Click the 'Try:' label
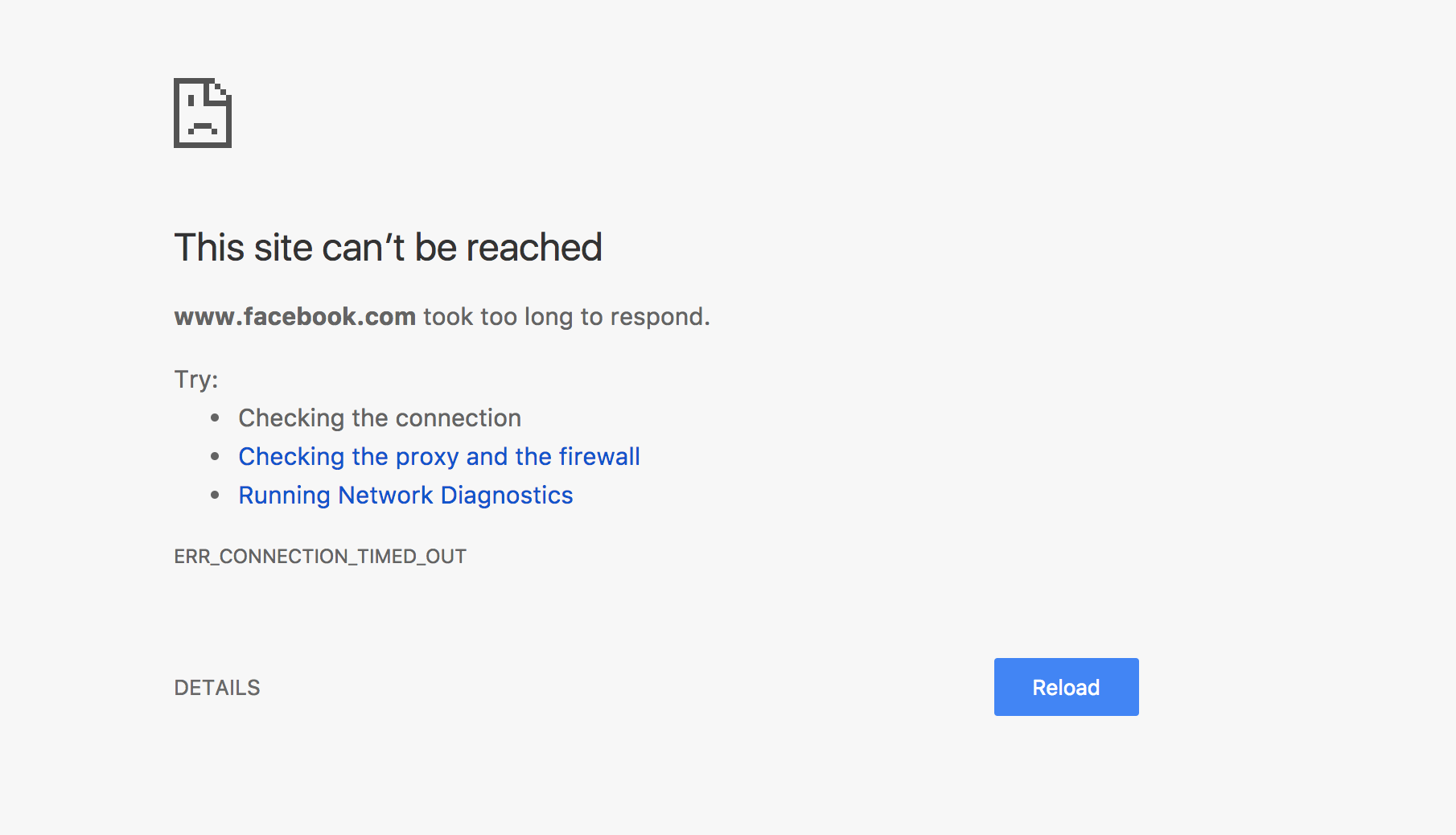This screenshot has height=835, width=1456. tap(196, 380)
